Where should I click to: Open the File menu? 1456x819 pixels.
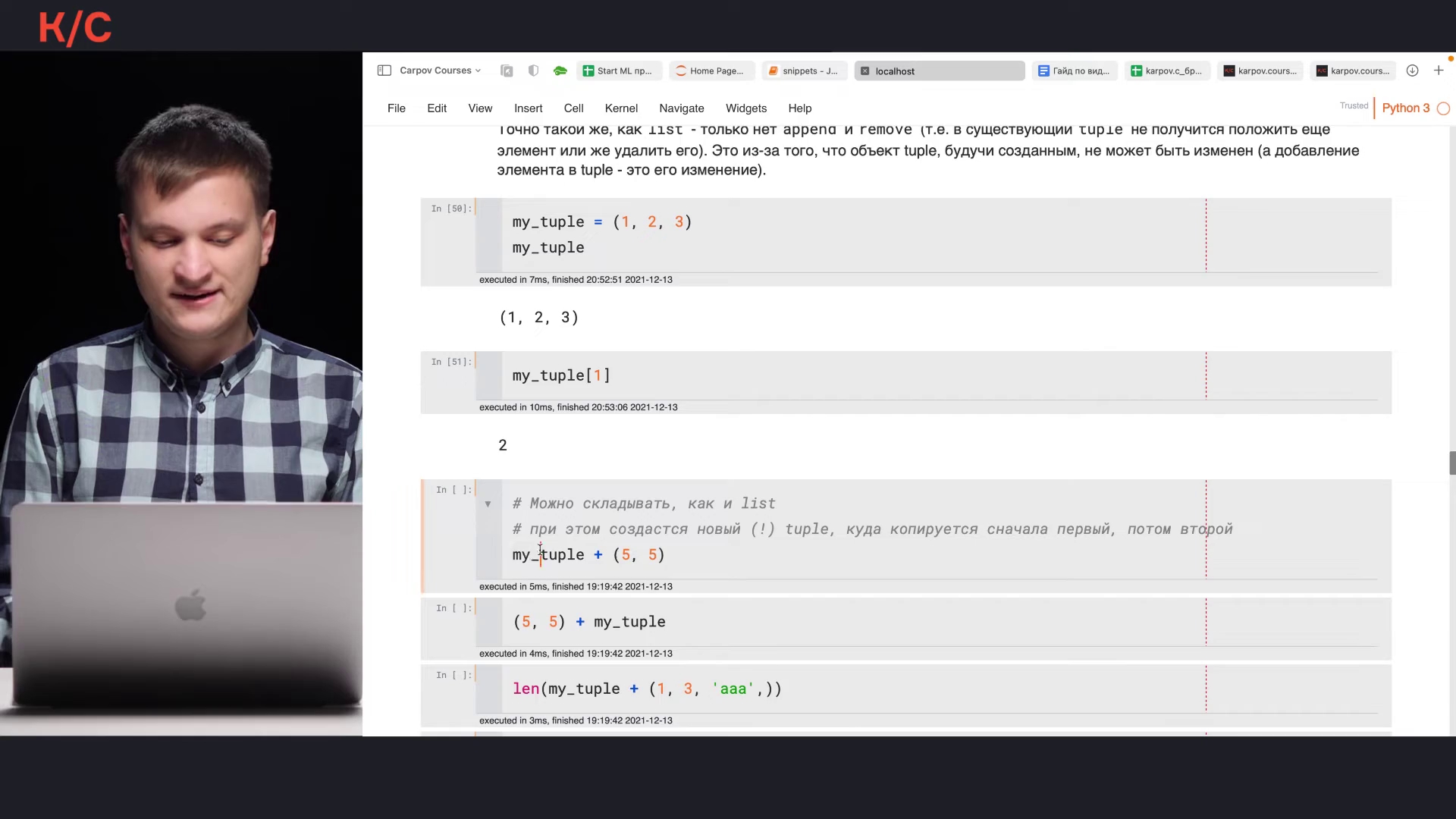[x=397, y=108]
